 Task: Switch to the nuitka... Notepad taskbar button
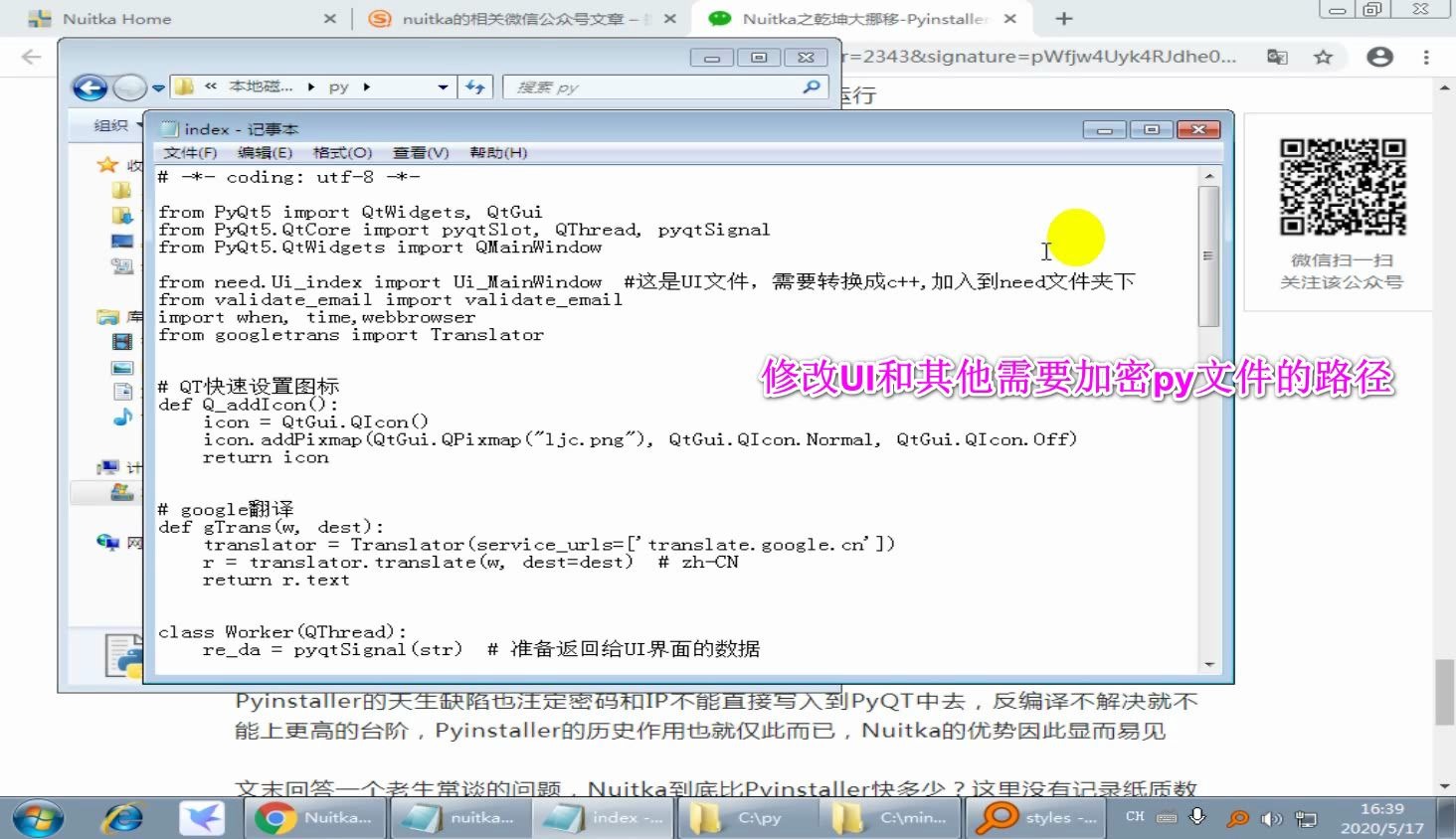[460, 818]
